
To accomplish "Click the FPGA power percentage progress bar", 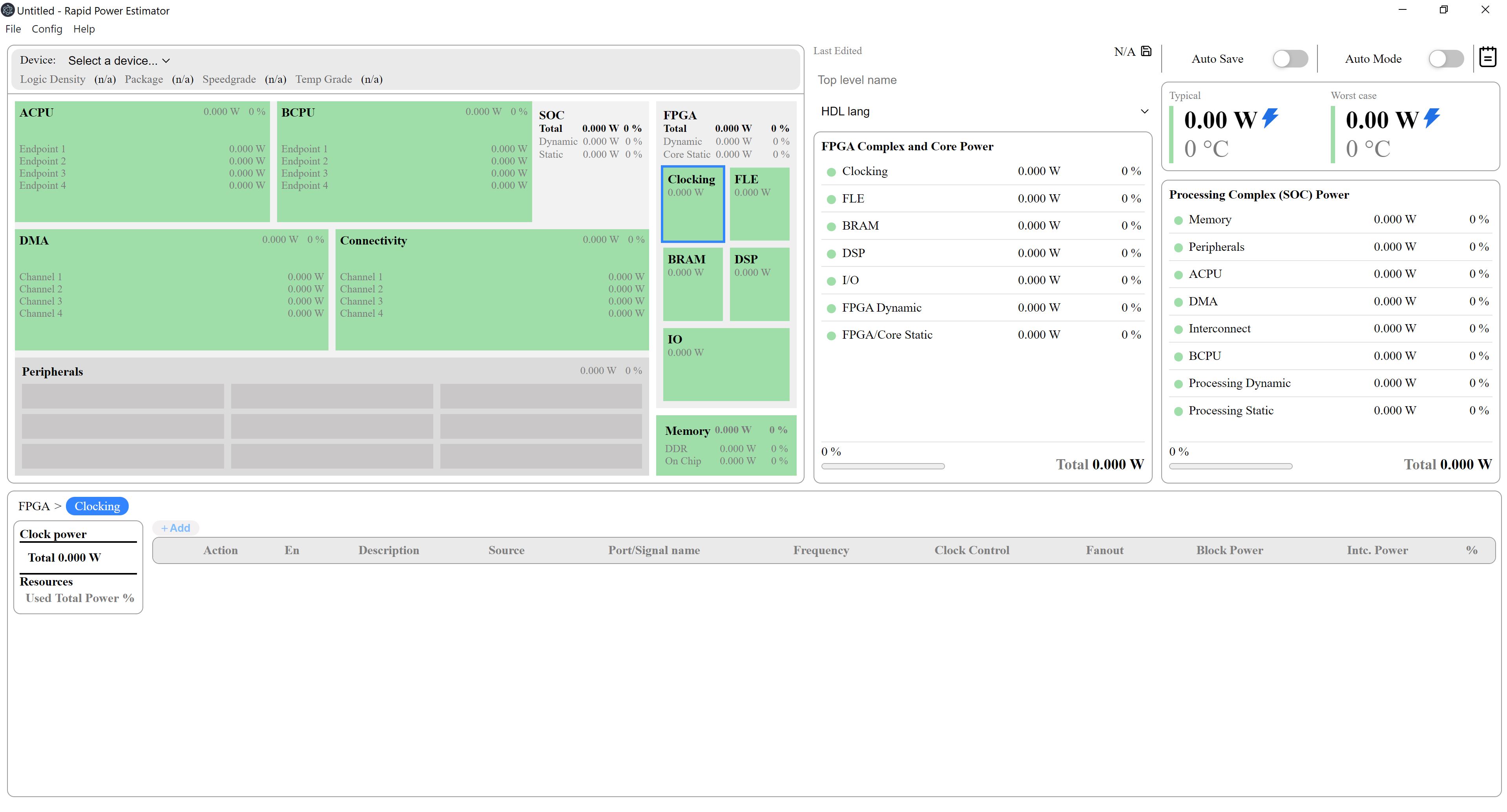I will pos(883,466).
